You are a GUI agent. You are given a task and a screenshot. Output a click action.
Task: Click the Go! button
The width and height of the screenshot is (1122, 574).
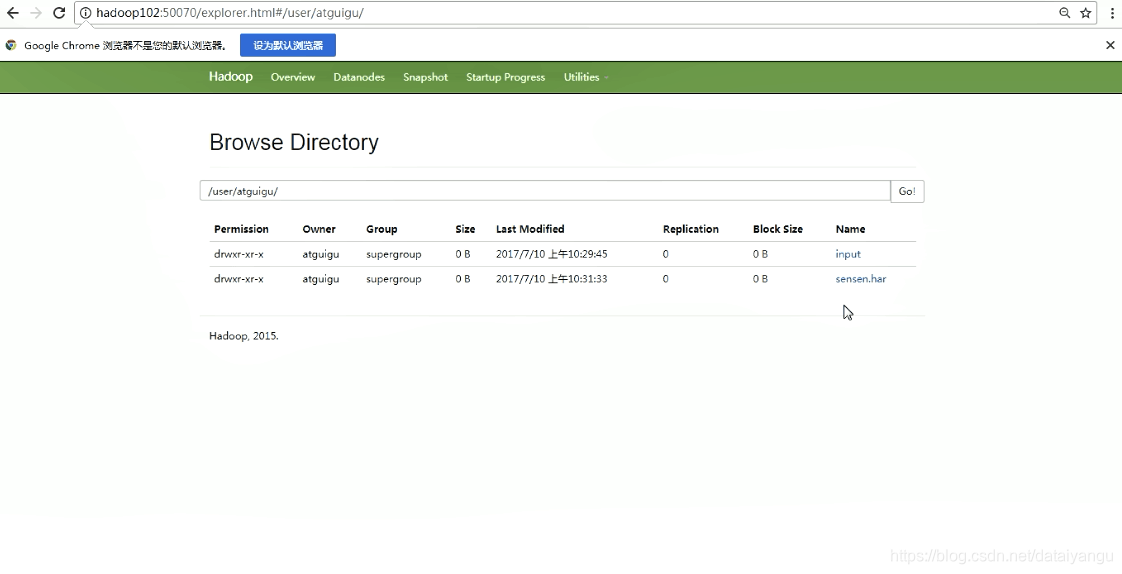(907, 191)
